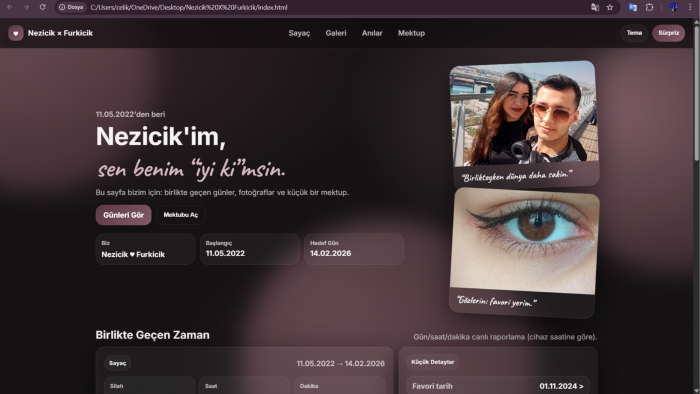Screen dimensions: 700x394
Task: Open the Galeri nav item
Action: point(336,33)
